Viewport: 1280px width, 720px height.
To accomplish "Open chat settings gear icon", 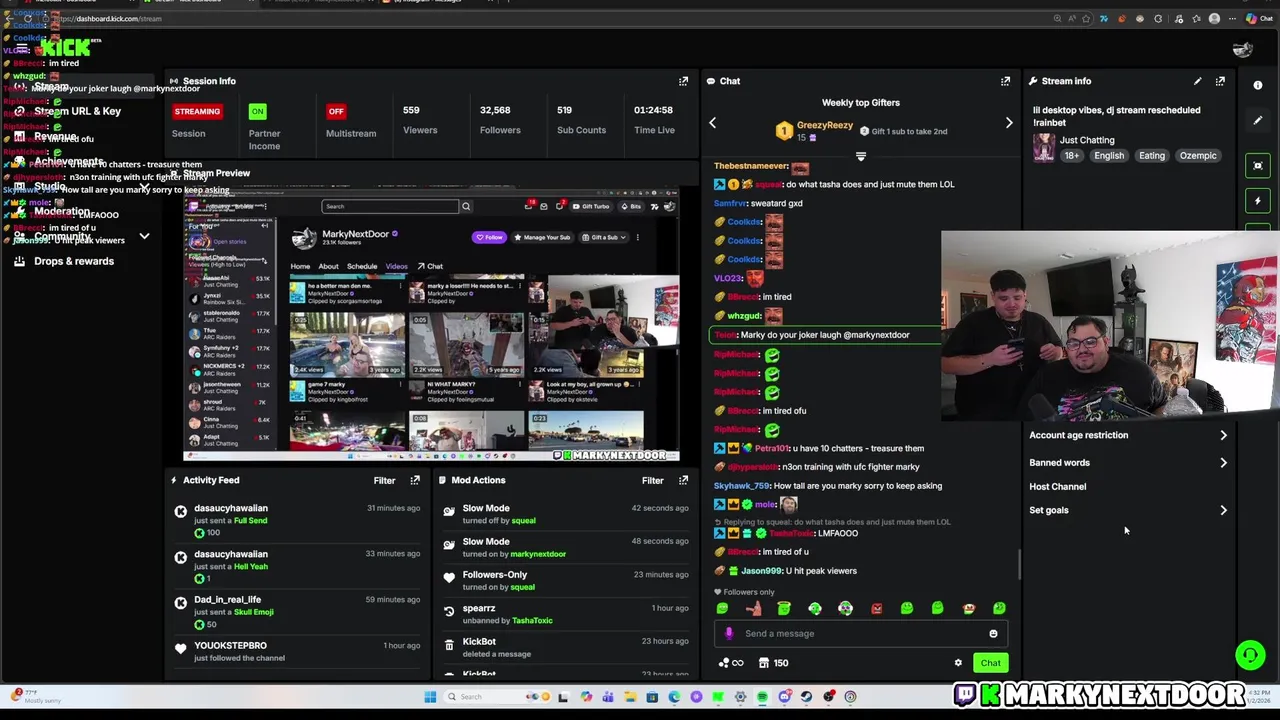I will [958, 662].
